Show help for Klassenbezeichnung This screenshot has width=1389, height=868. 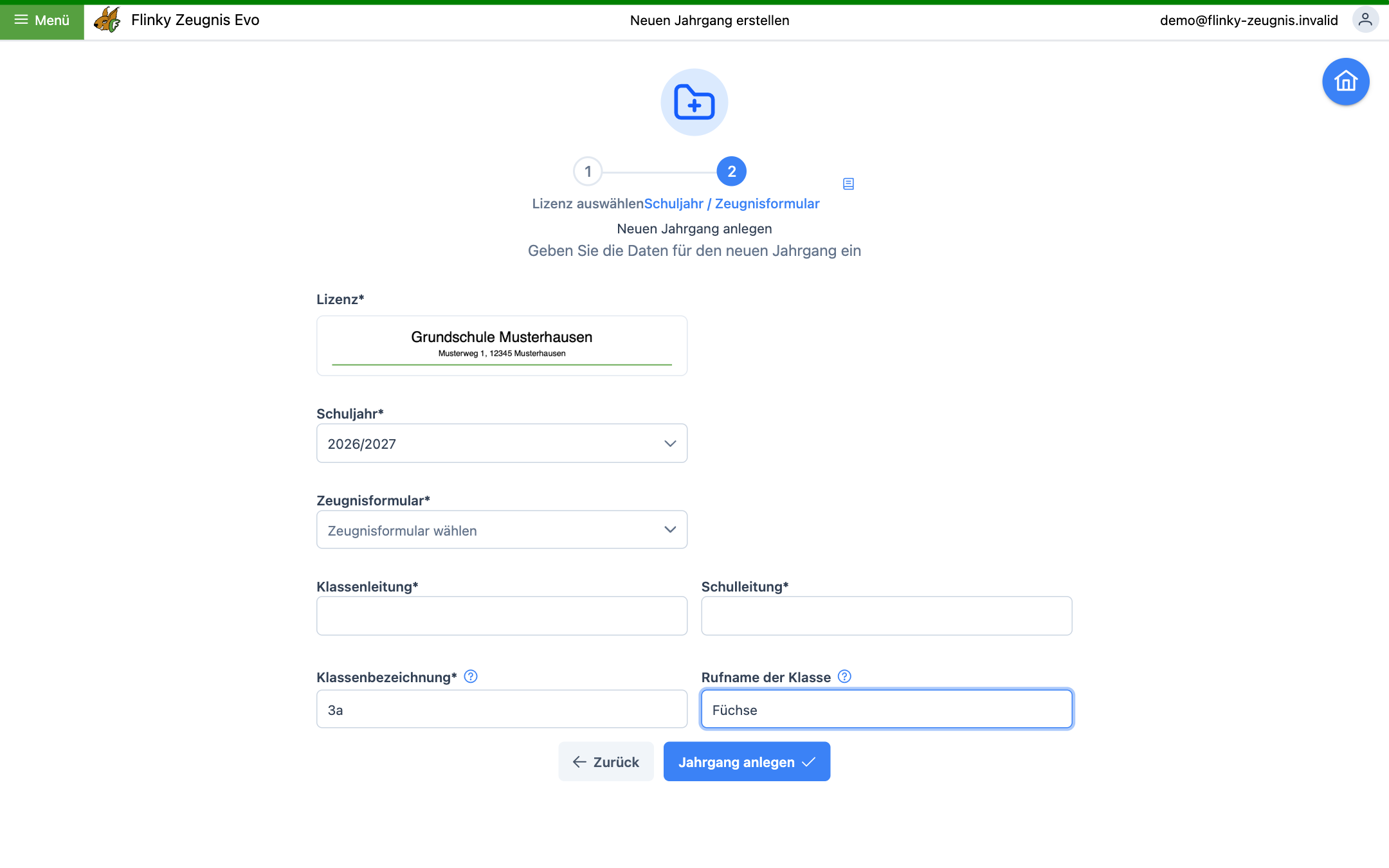471,676
